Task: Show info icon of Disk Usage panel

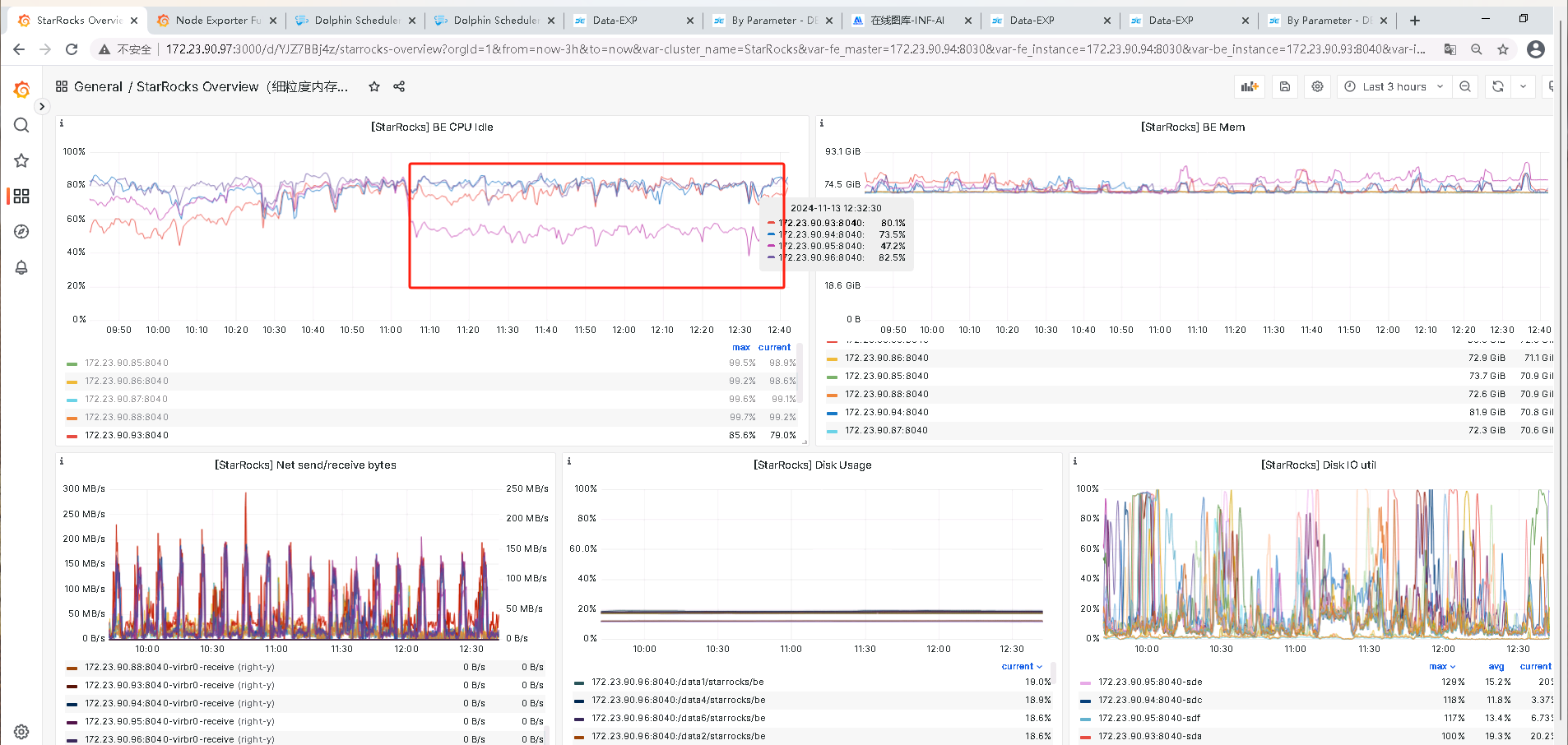Action: click(x=569, y=461)
